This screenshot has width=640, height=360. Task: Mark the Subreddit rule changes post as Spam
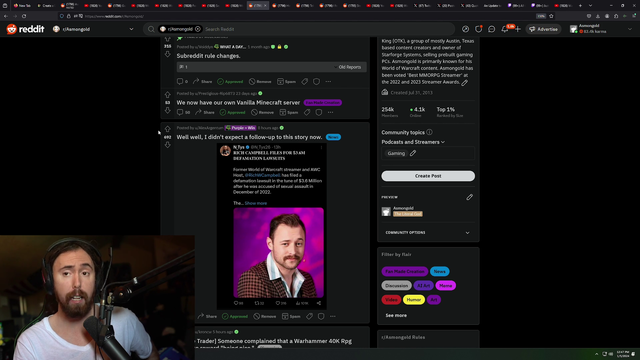click(287, 82)
